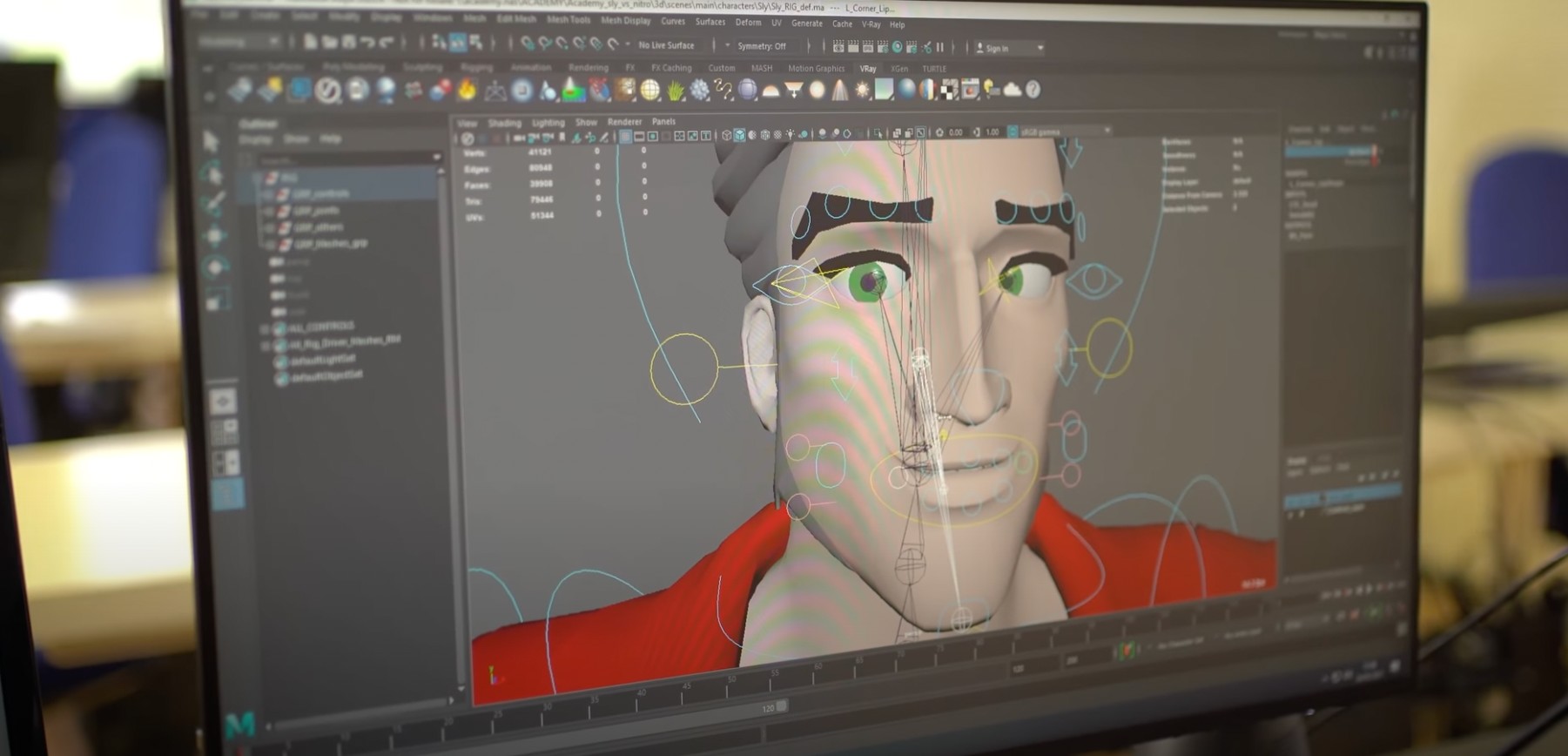The width and height of the screenshot is (1568, 756).
Task: Click the cone spotlight shelf icon
Action: (x=839, y=90)
